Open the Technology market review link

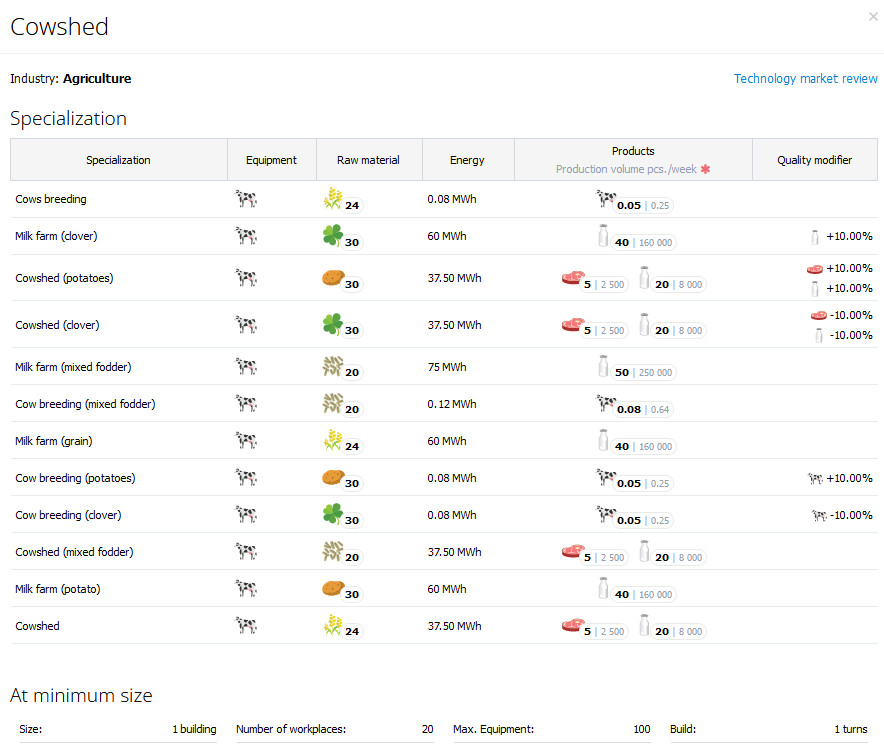805,78
